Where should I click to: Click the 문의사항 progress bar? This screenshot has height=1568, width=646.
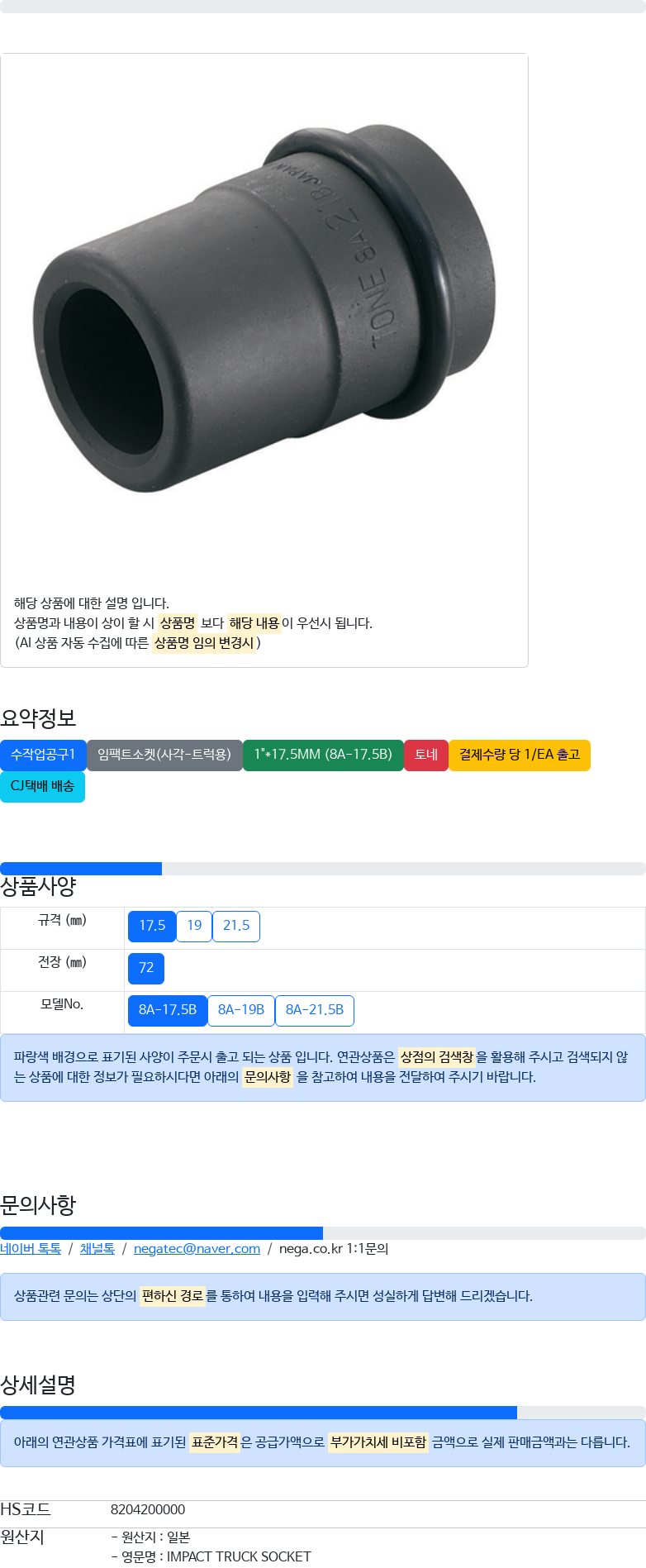(323, 1233)
